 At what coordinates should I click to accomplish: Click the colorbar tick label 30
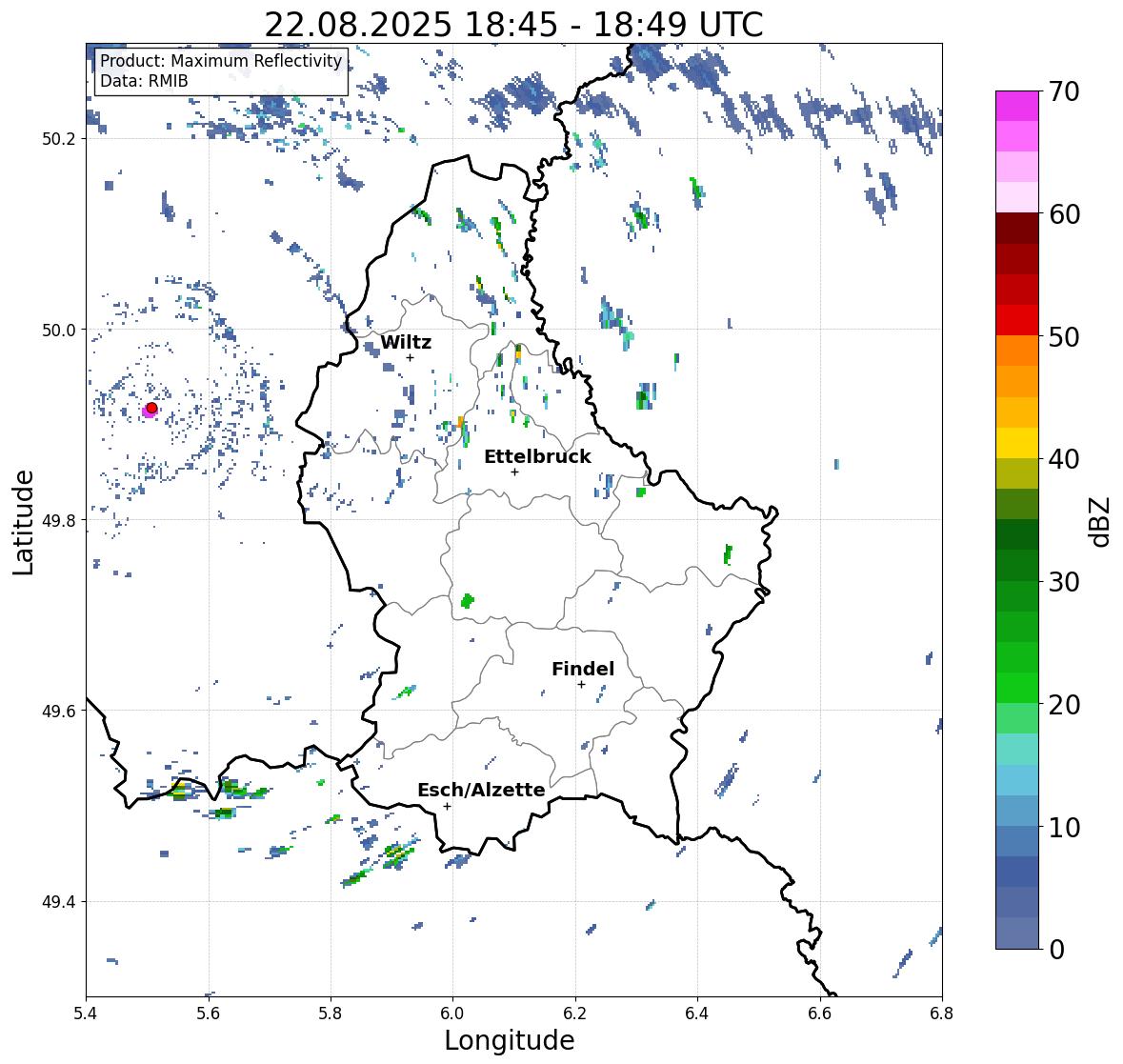click(1064, 581)
